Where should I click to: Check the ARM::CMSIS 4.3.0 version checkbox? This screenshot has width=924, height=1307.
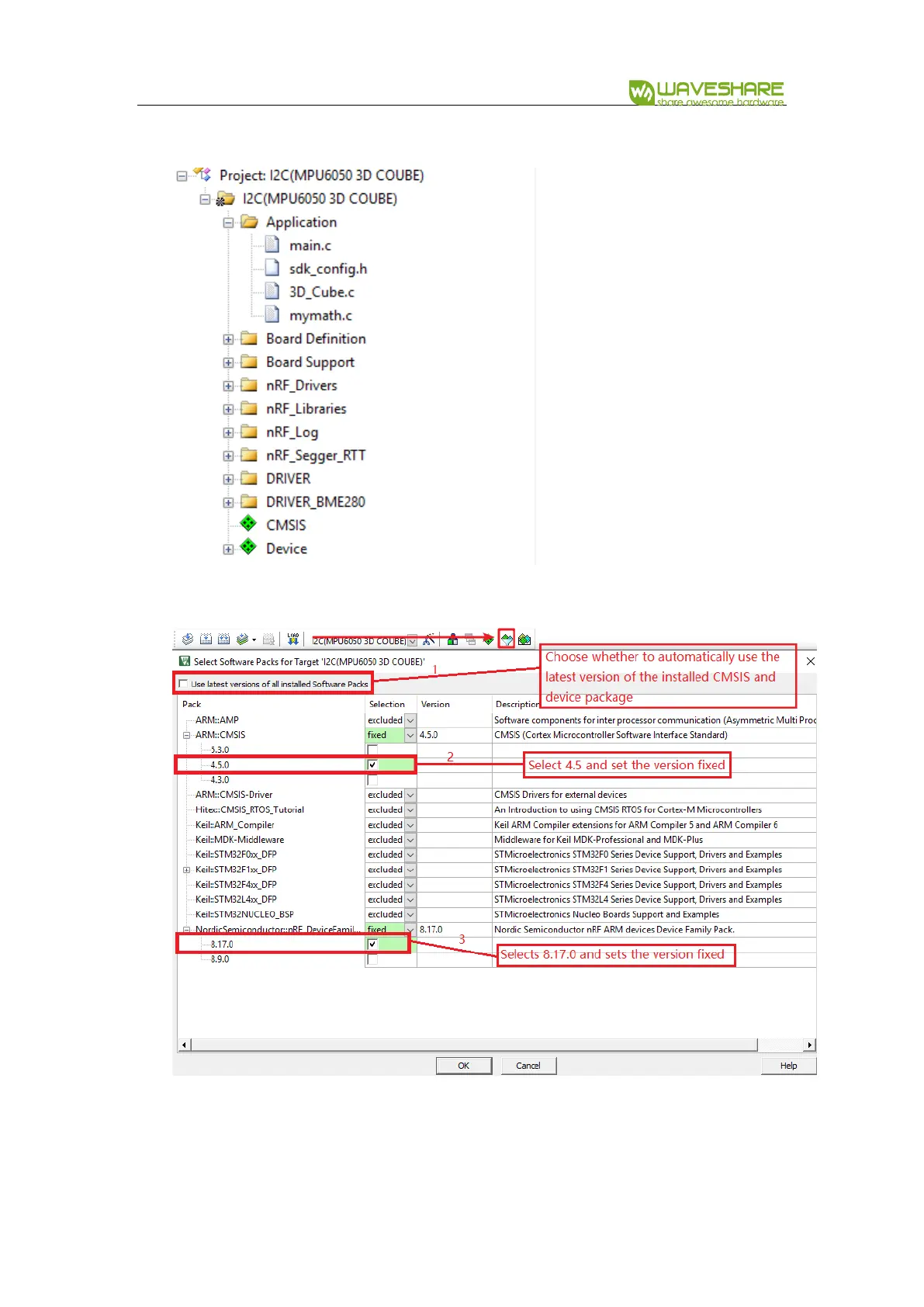click(x=372, y=779)
